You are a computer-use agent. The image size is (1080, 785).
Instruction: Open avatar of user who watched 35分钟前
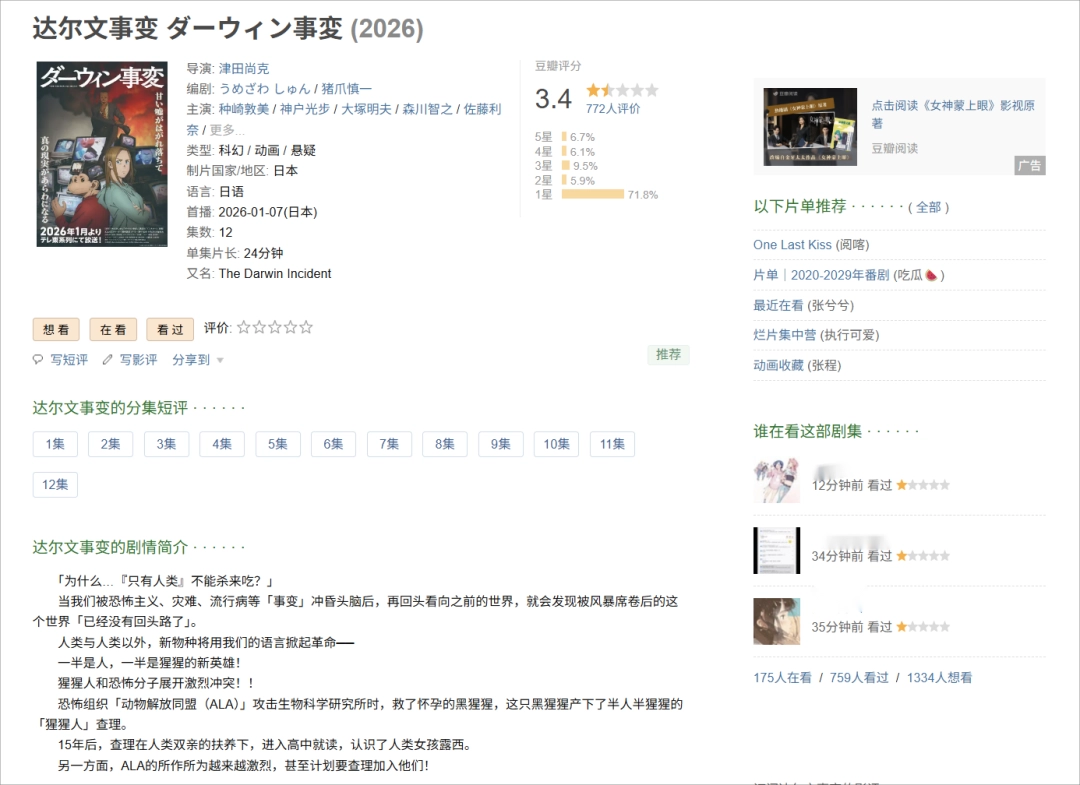click(776, 622)
